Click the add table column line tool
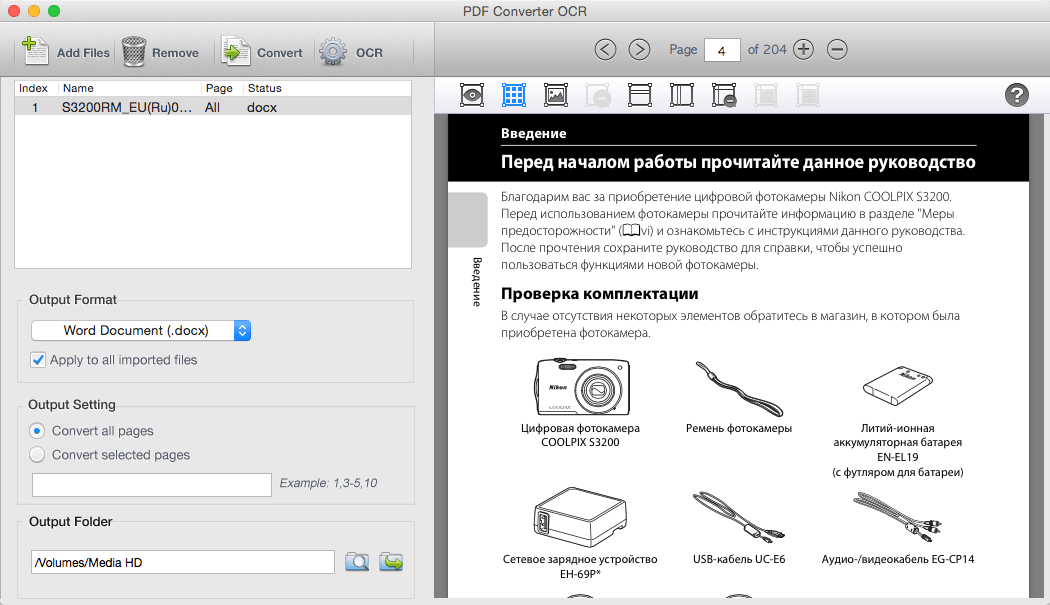Screen dimensions: 1050x605 click(682, 95)
